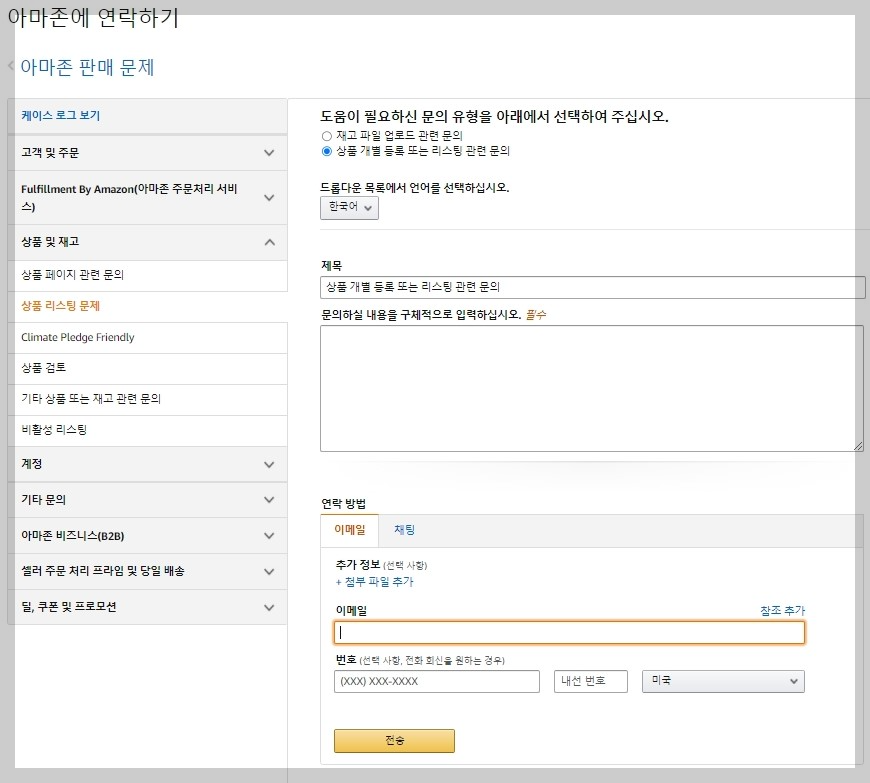
Task: Expand Fulfillment By Amazon section arrow
Action: click(269, 198)
